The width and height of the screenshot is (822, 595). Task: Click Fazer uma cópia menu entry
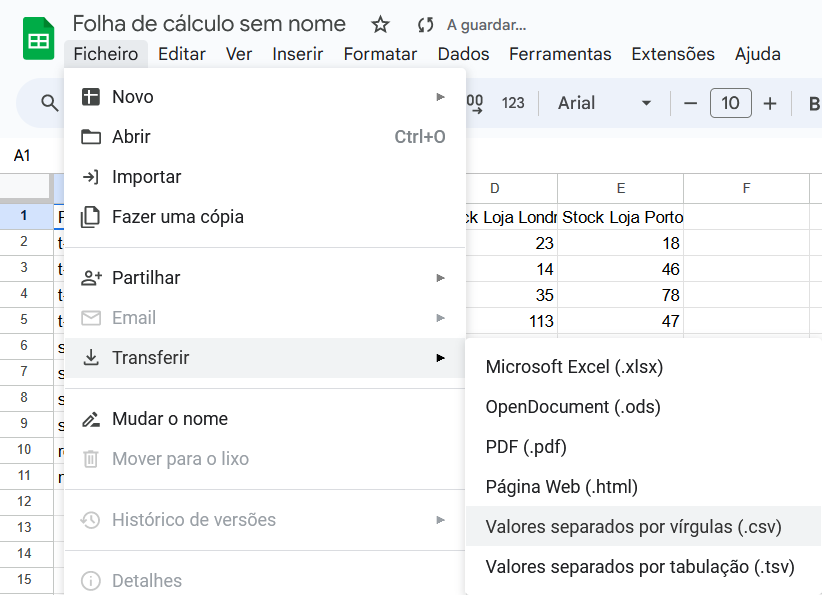pos(177,217)
